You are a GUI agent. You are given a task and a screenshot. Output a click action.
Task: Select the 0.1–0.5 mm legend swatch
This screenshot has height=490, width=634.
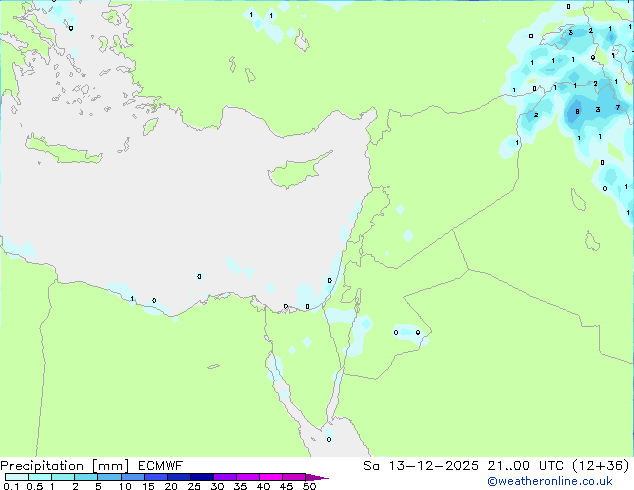coord(17,477)
